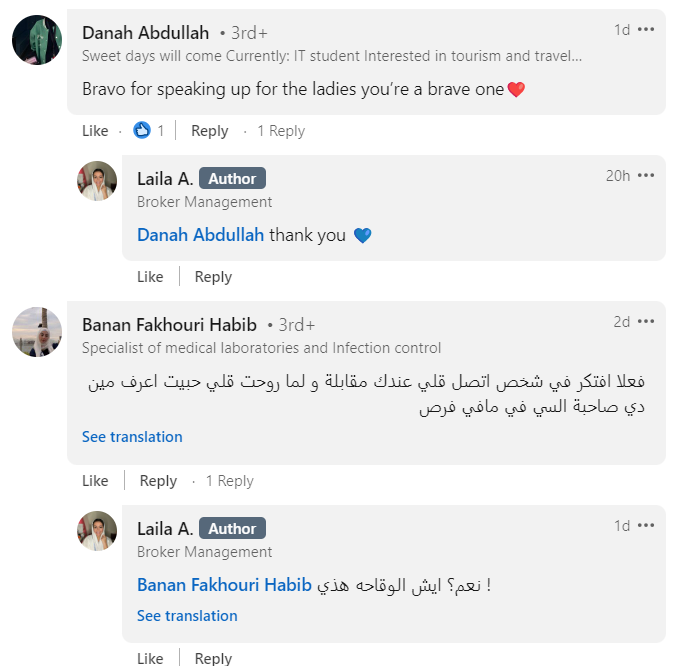Click Laila A.'s avatar on thank you reply

coord(97,181)
